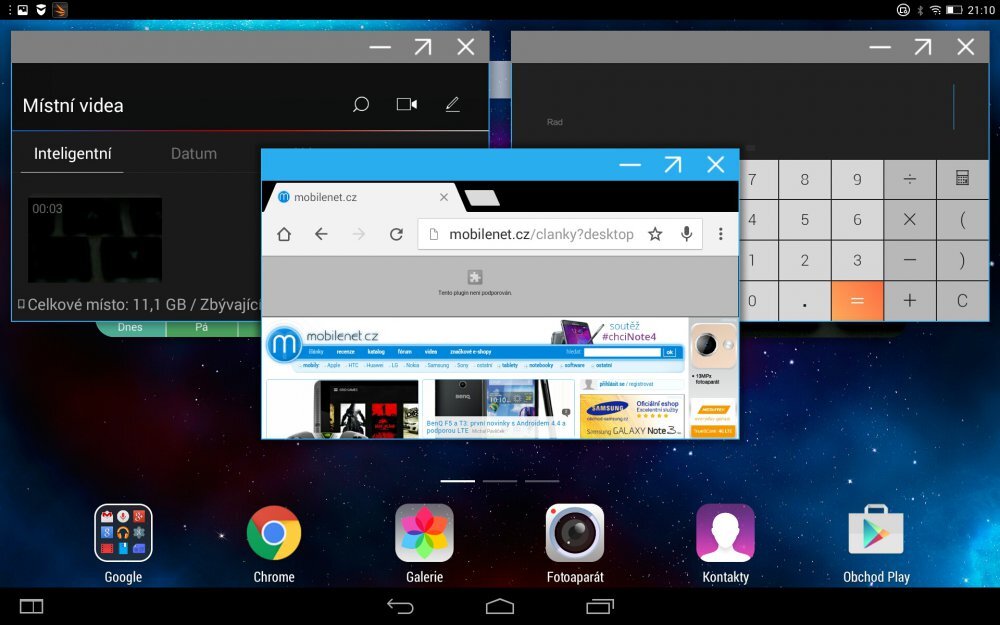Image resolution: width=1000 pixels, height=625 pixels.
Task: Open the Kontakty app
Action: (725, 533)
